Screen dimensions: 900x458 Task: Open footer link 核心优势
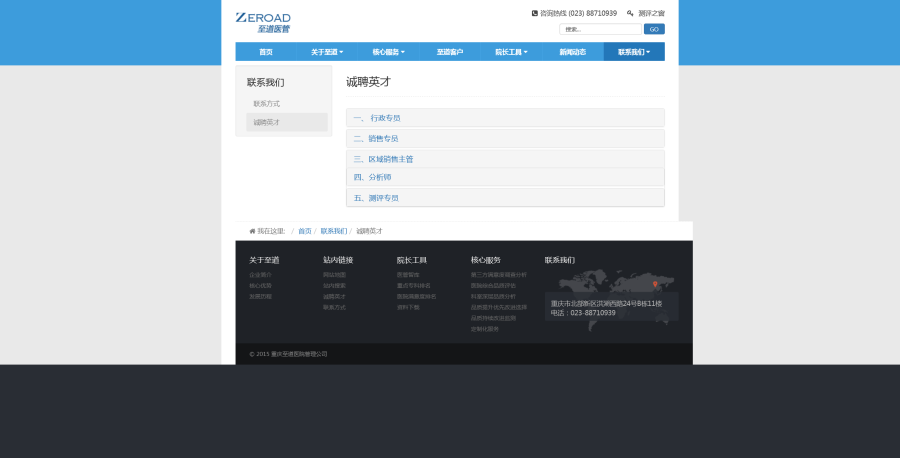click(261, 286)
